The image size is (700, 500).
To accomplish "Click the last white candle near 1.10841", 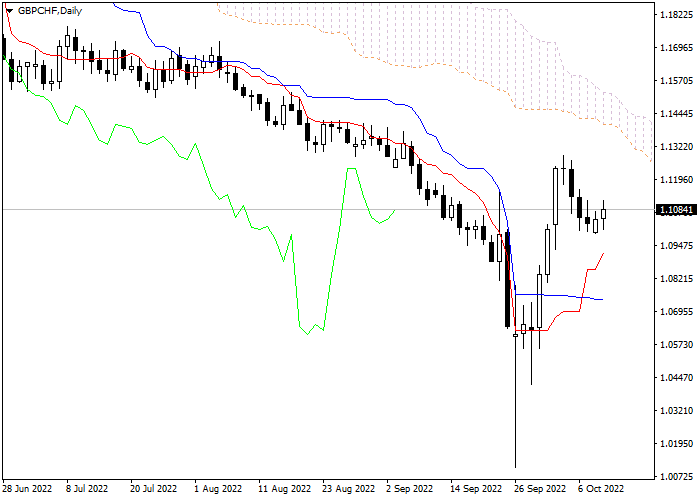I will click(604, 214).
